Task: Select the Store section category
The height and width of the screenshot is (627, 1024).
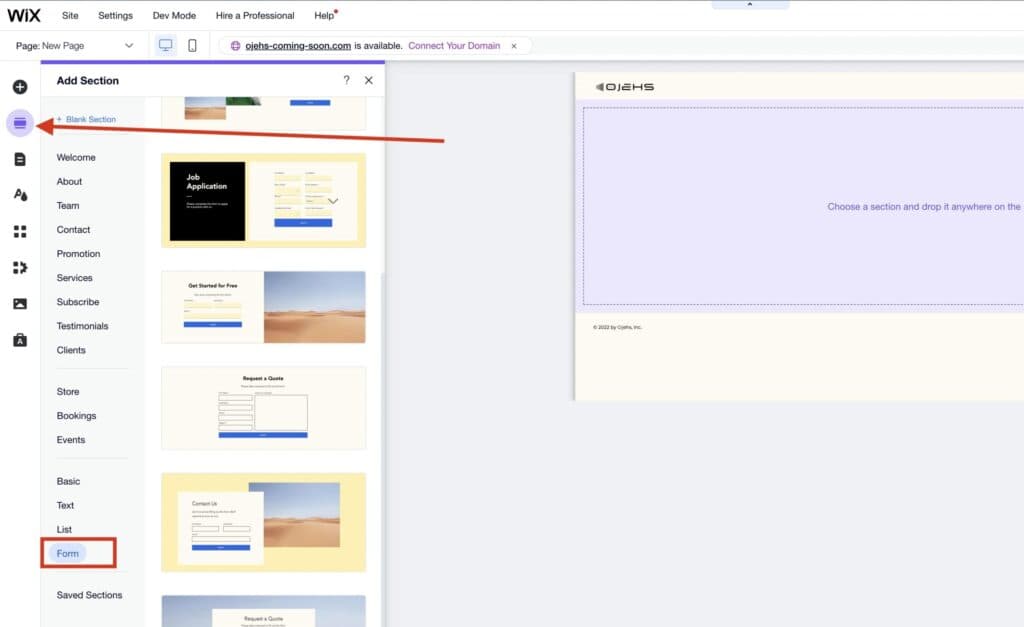Action: [x=68, y=392]
